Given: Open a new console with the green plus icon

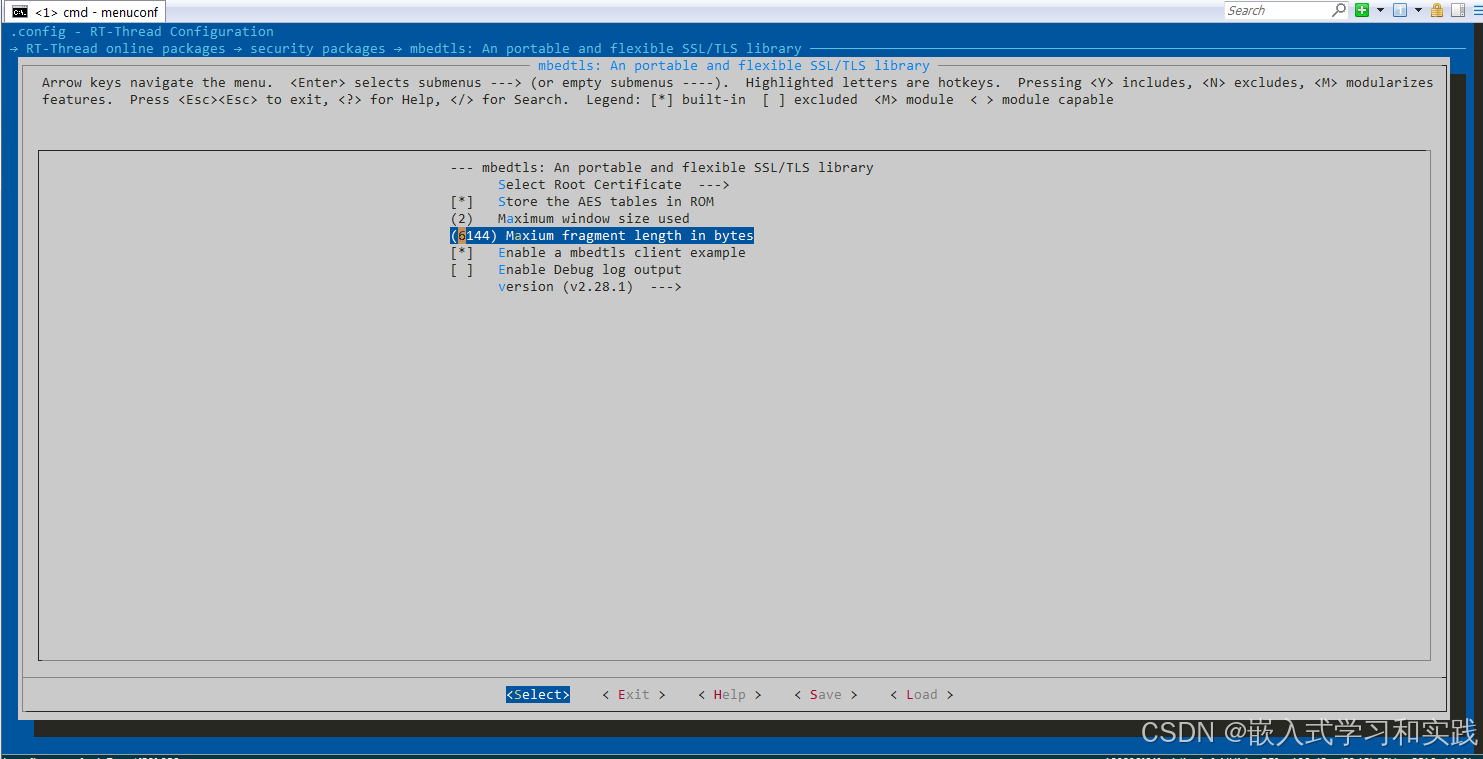Looking at the screenshot, I should click(1362, 10).
